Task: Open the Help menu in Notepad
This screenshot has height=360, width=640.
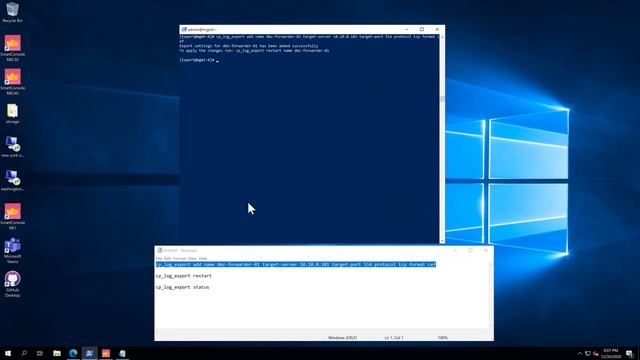Action: click(x=203, y=258)
